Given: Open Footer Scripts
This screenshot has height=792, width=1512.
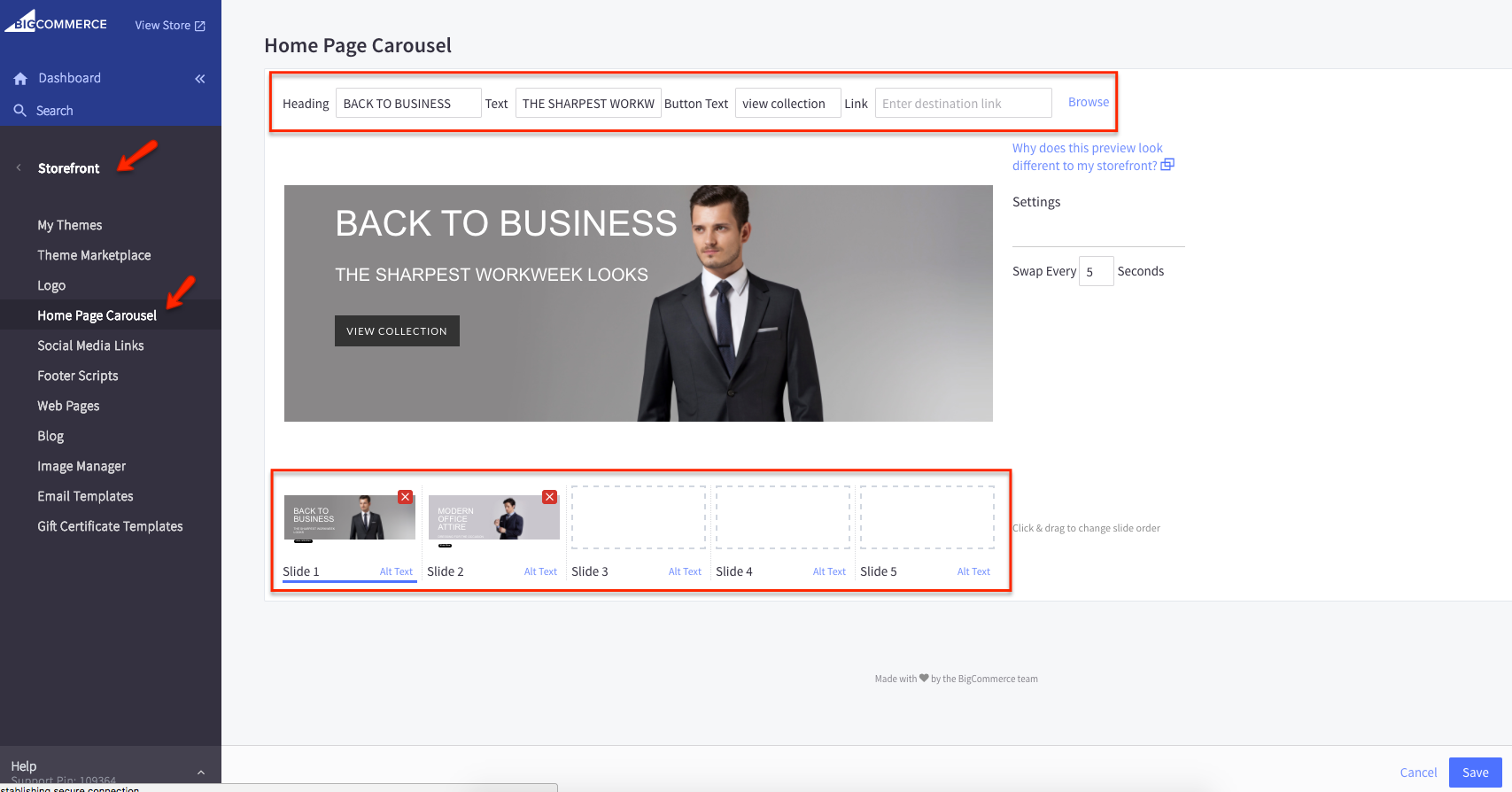Looking at the screenshot, I should [78, 376].
